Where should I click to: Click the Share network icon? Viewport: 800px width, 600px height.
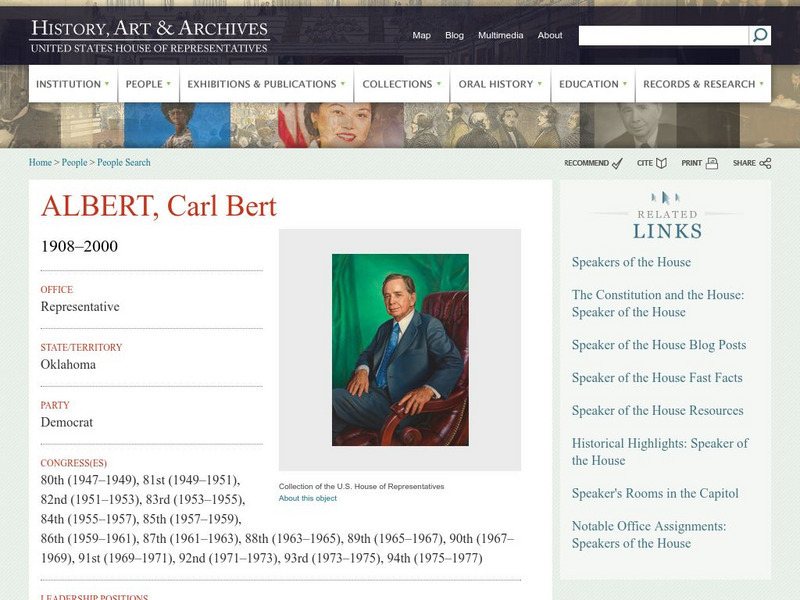(766, 163)
